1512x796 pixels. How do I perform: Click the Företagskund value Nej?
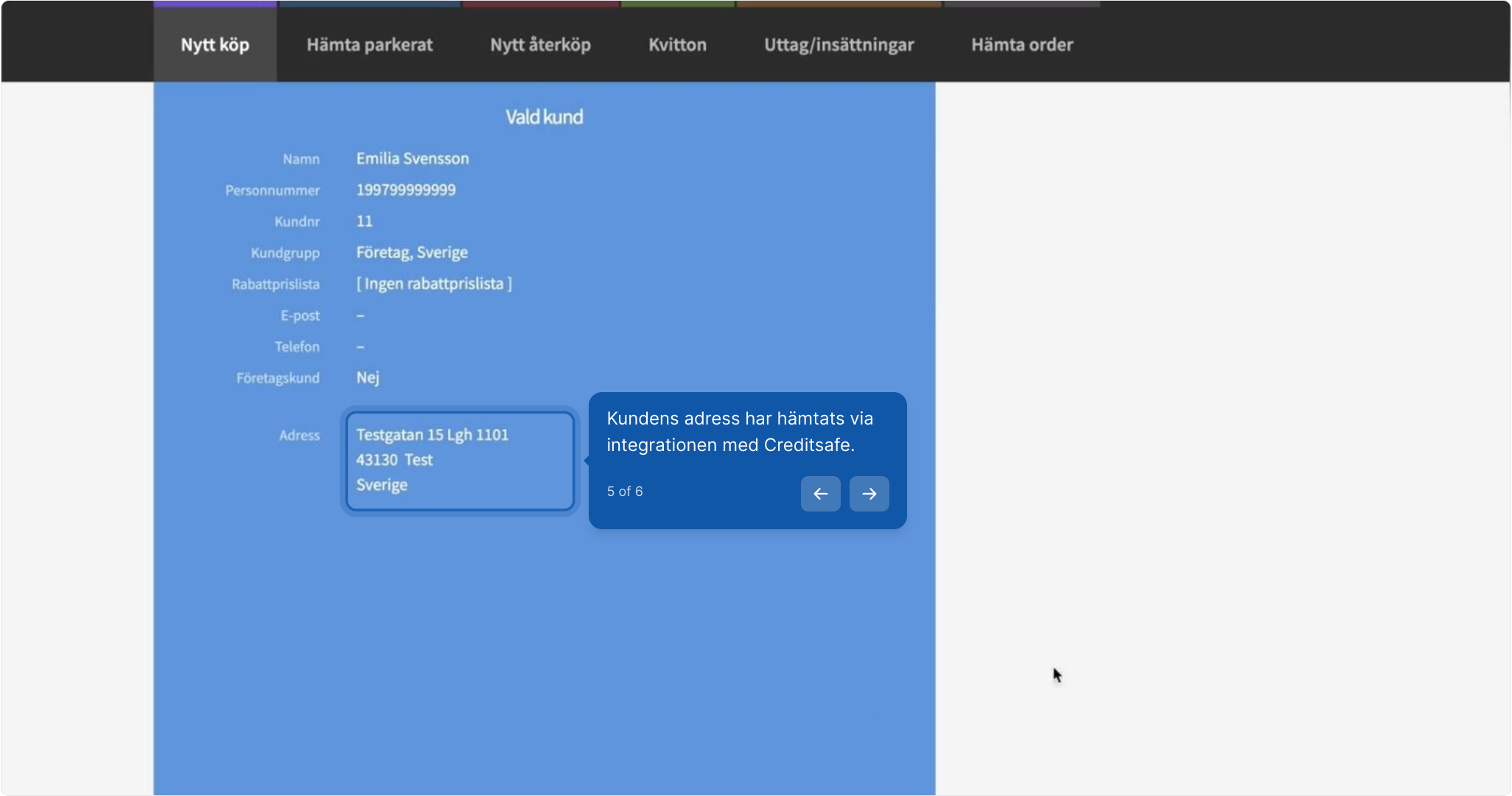coord(367,377)
